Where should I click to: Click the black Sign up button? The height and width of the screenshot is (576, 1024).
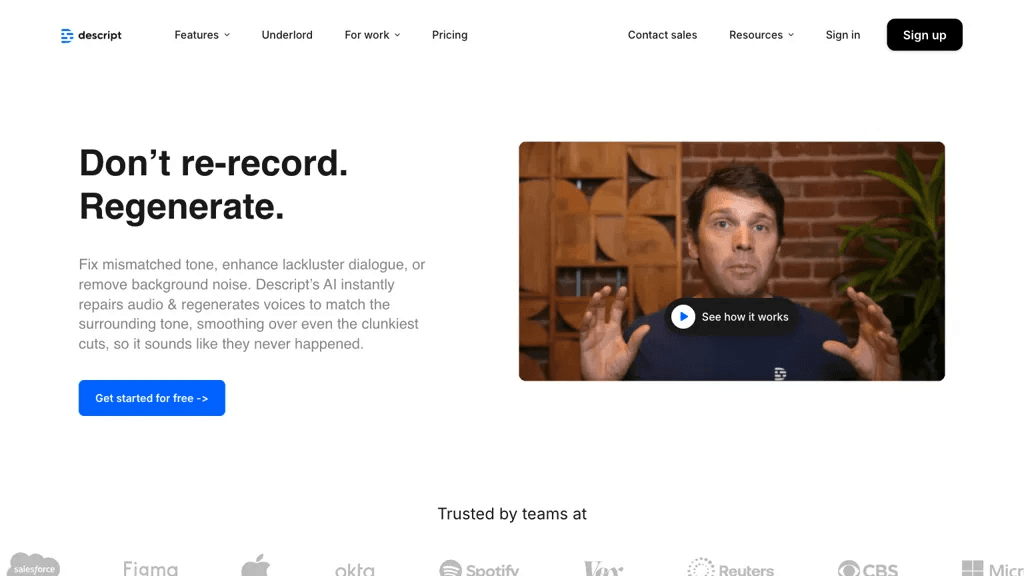pyautogui.click(x=924, y=35)
